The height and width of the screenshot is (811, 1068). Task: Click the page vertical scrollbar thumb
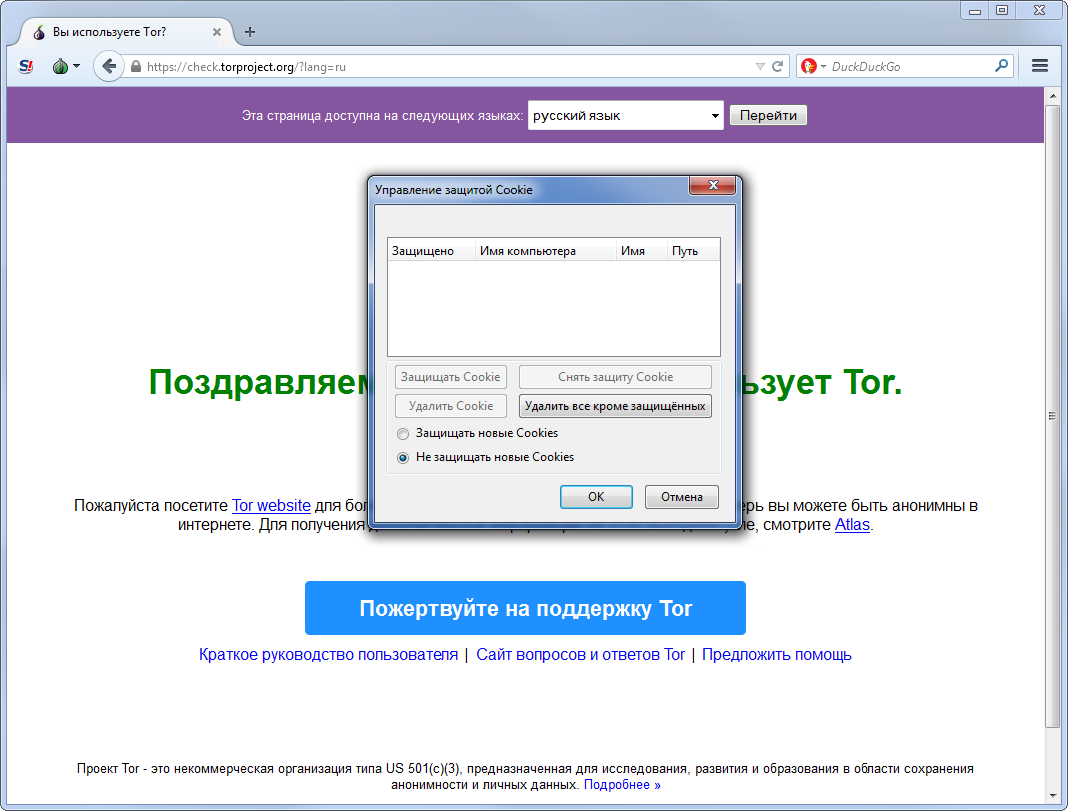coord(1052,416)
